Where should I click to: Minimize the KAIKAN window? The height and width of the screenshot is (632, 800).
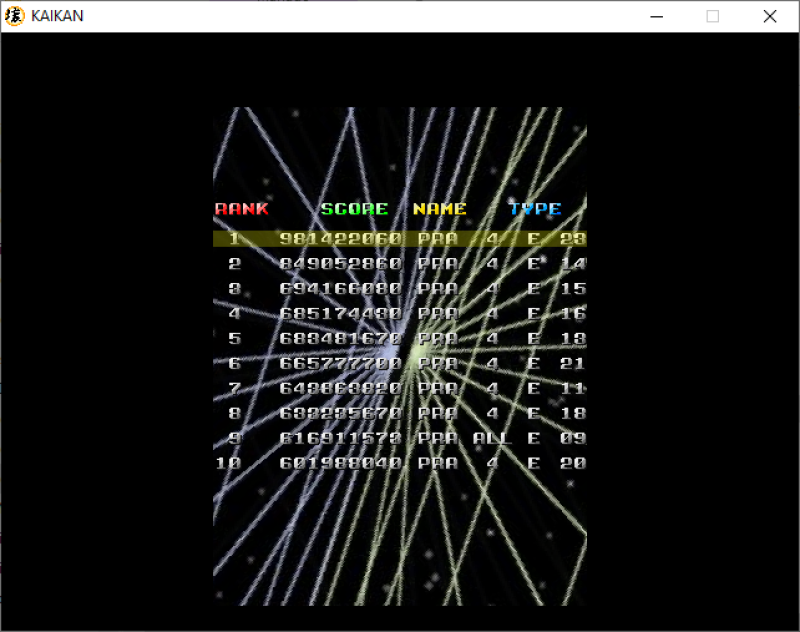click(657, 16)
